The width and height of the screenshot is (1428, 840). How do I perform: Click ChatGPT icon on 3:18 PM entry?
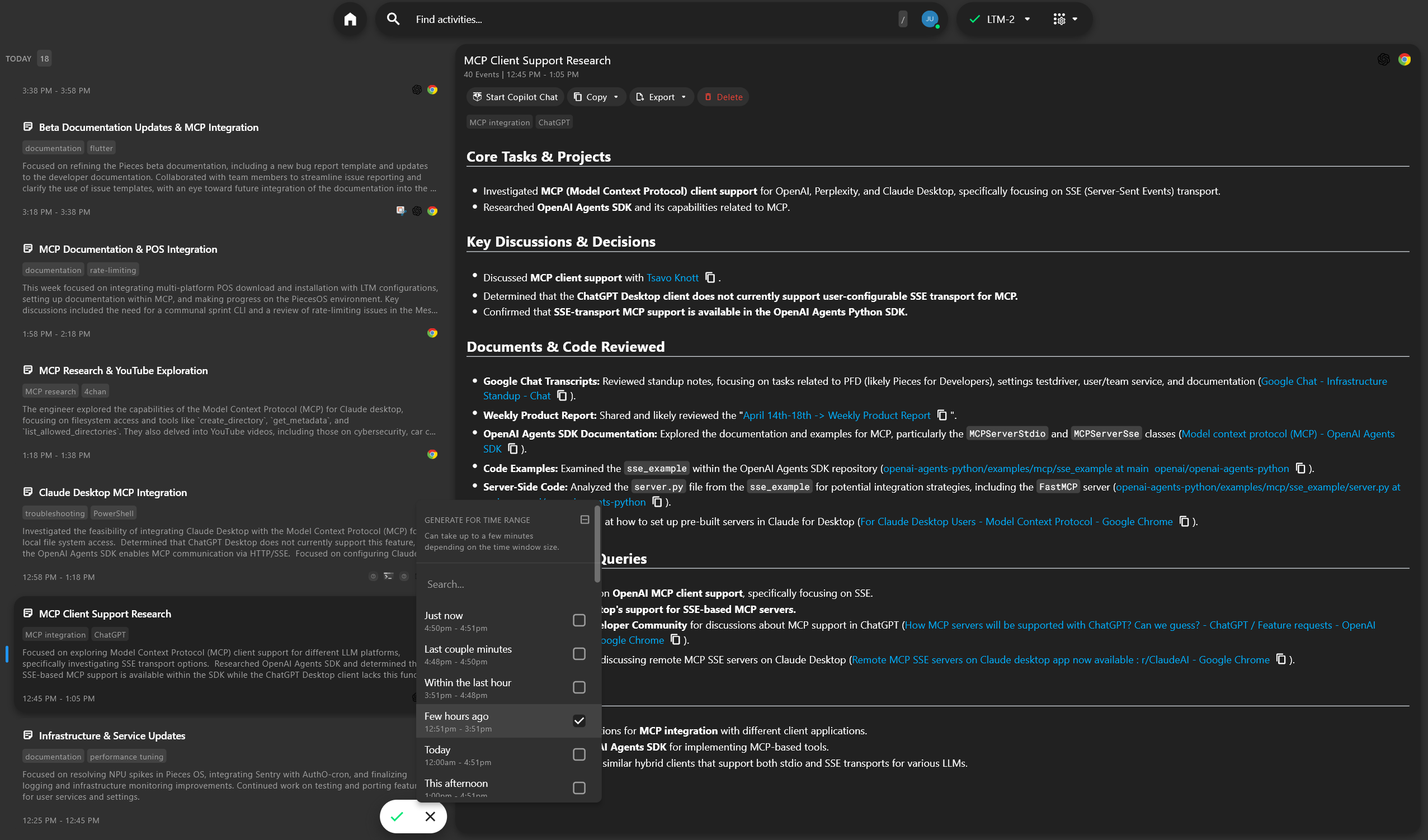(x=417, y=211)
